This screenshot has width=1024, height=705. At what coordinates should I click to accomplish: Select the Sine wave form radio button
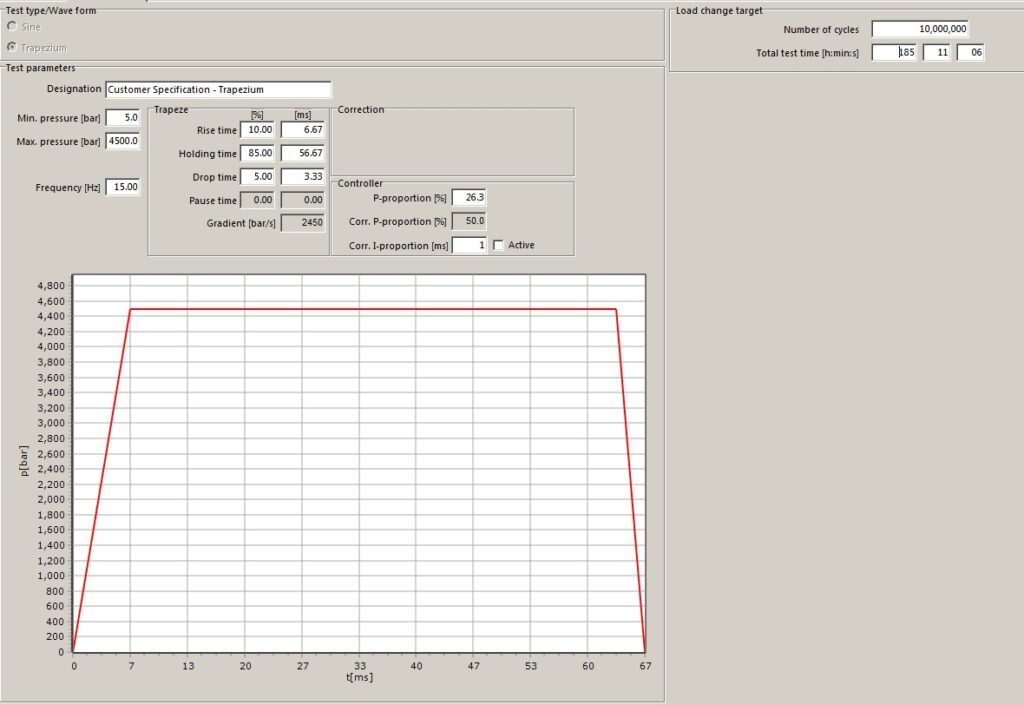click(10, 27)
